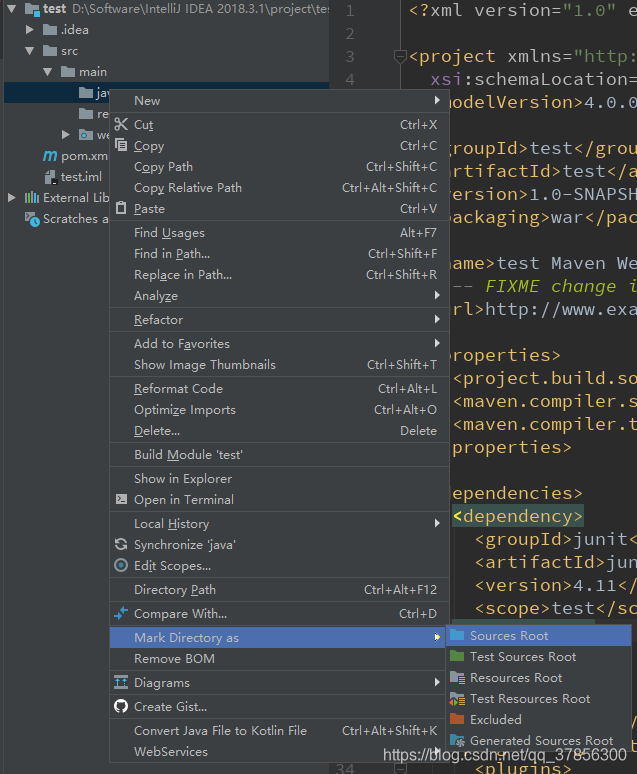Click the Create Gist GitHub icon

point(121,706)
